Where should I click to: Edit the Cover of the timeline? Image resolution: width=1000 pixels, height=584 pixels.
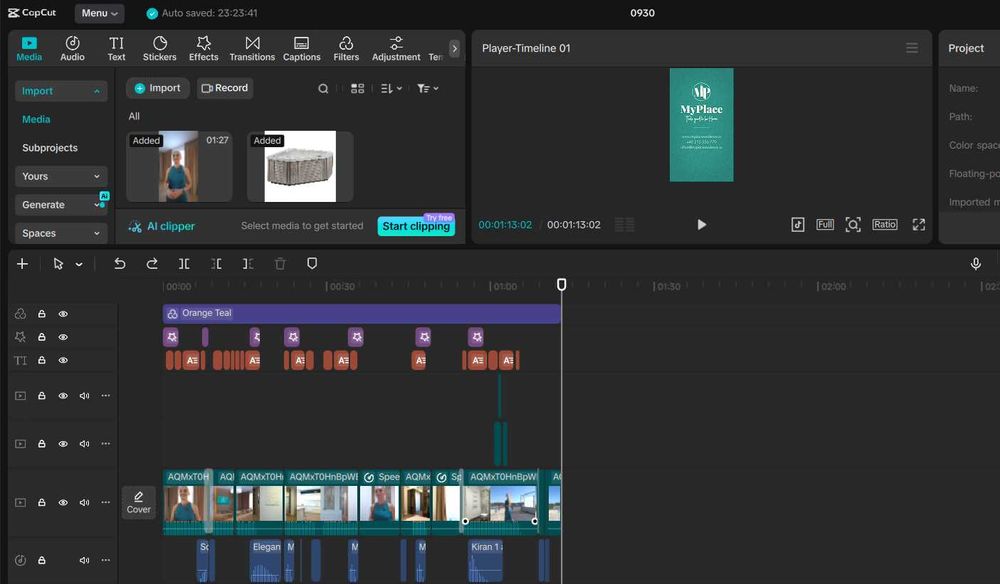tap(138, 502)
